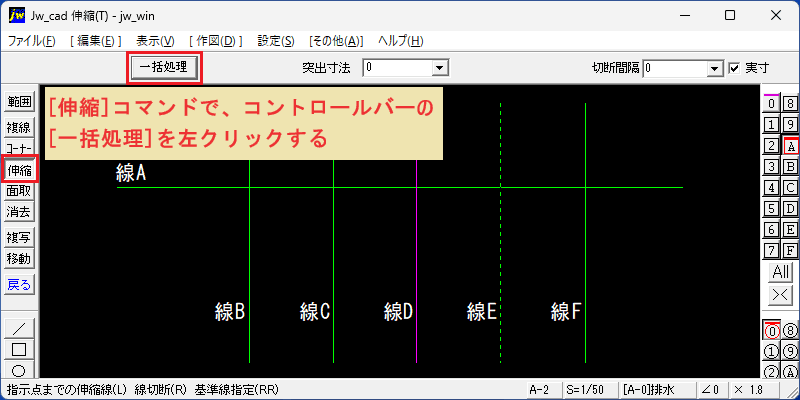Screen dimensions: 800x400
Task: Toggle the 実寸 checkbox
Action: pos(734,68)
